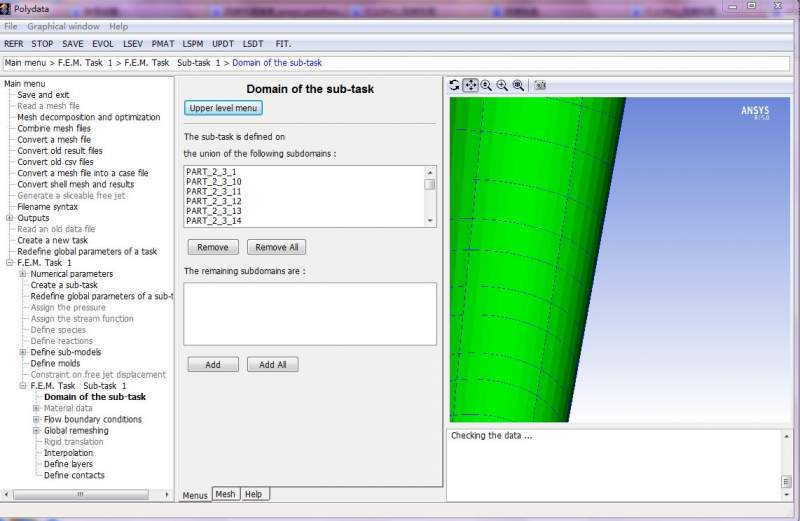The height and width of the screenshot is (521, 800).
Task: Click Define molds in the tree
Action: tap(55, 363)
